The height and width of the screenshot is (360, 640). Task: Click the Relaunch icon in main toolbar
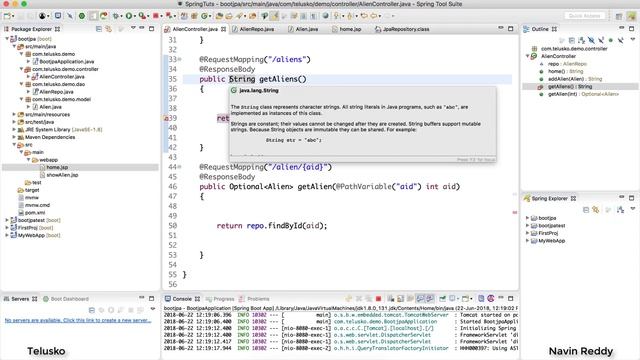click(169, 16)
